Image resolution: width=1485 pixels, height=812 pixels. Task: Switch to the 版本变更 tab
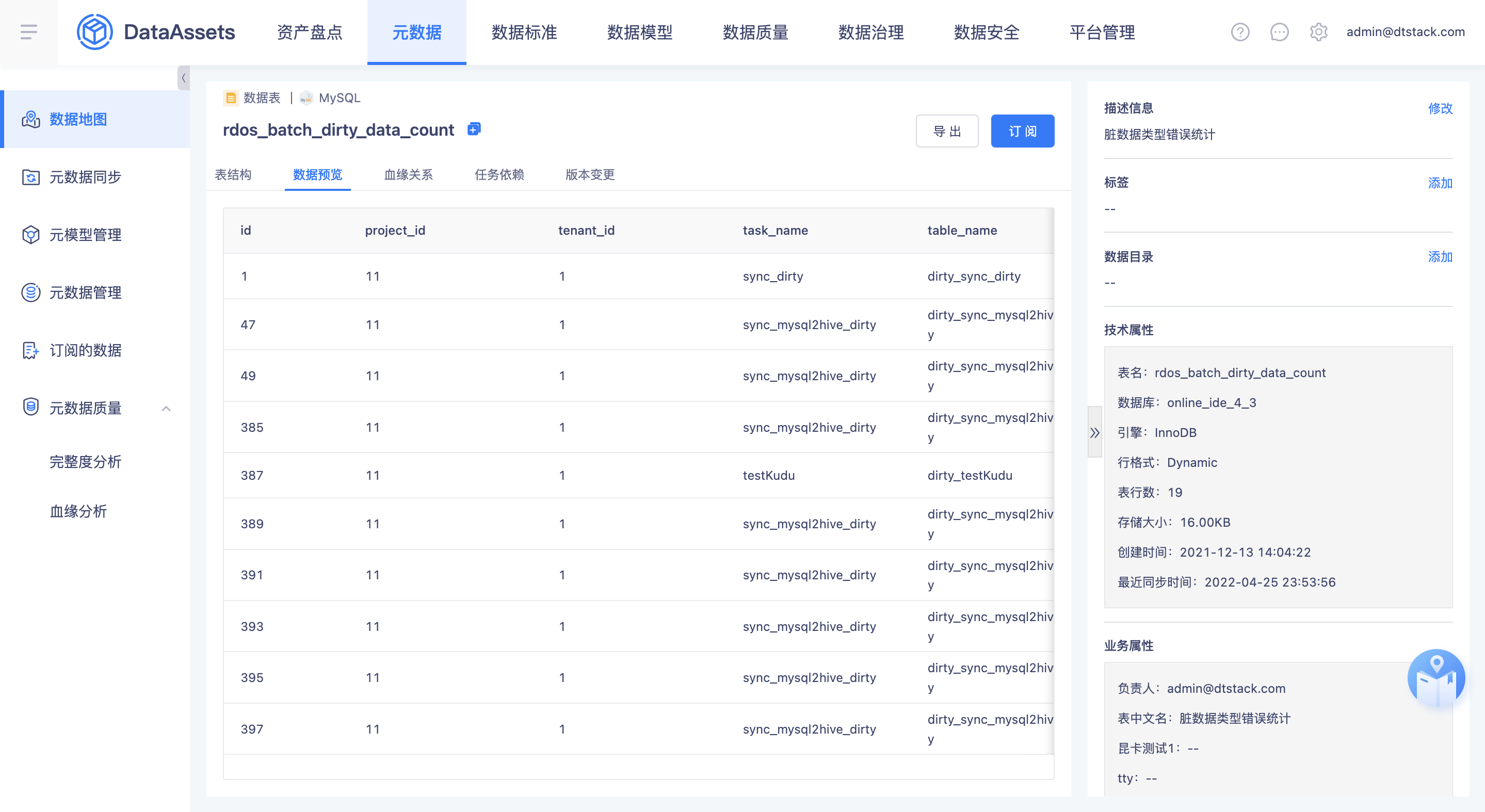coord(590,174)
